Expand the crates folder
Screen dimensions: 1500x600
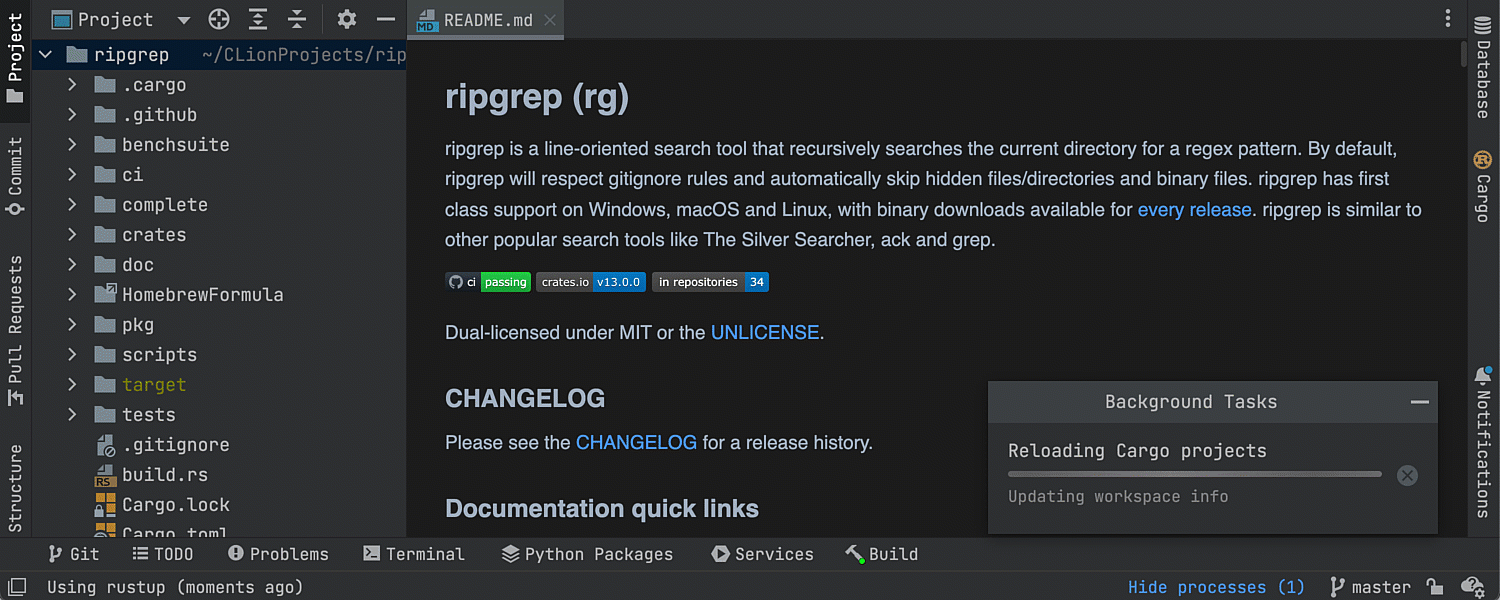click(72, 235)
